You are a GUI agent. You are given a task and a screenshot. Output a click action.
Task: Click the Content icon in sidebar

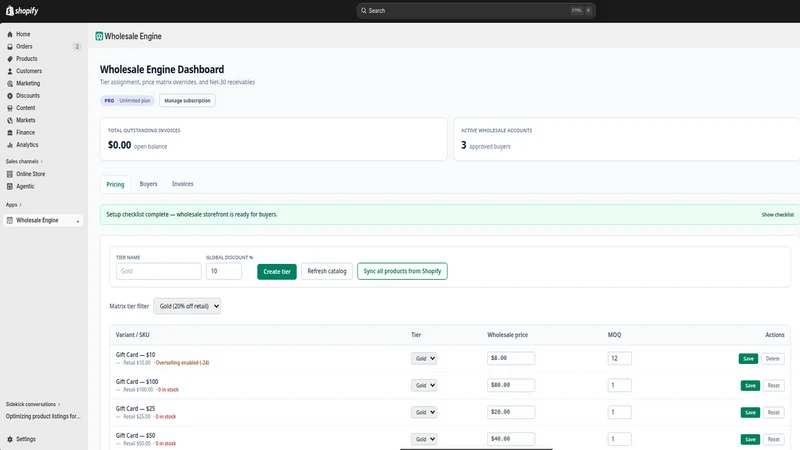click(10, 108)
